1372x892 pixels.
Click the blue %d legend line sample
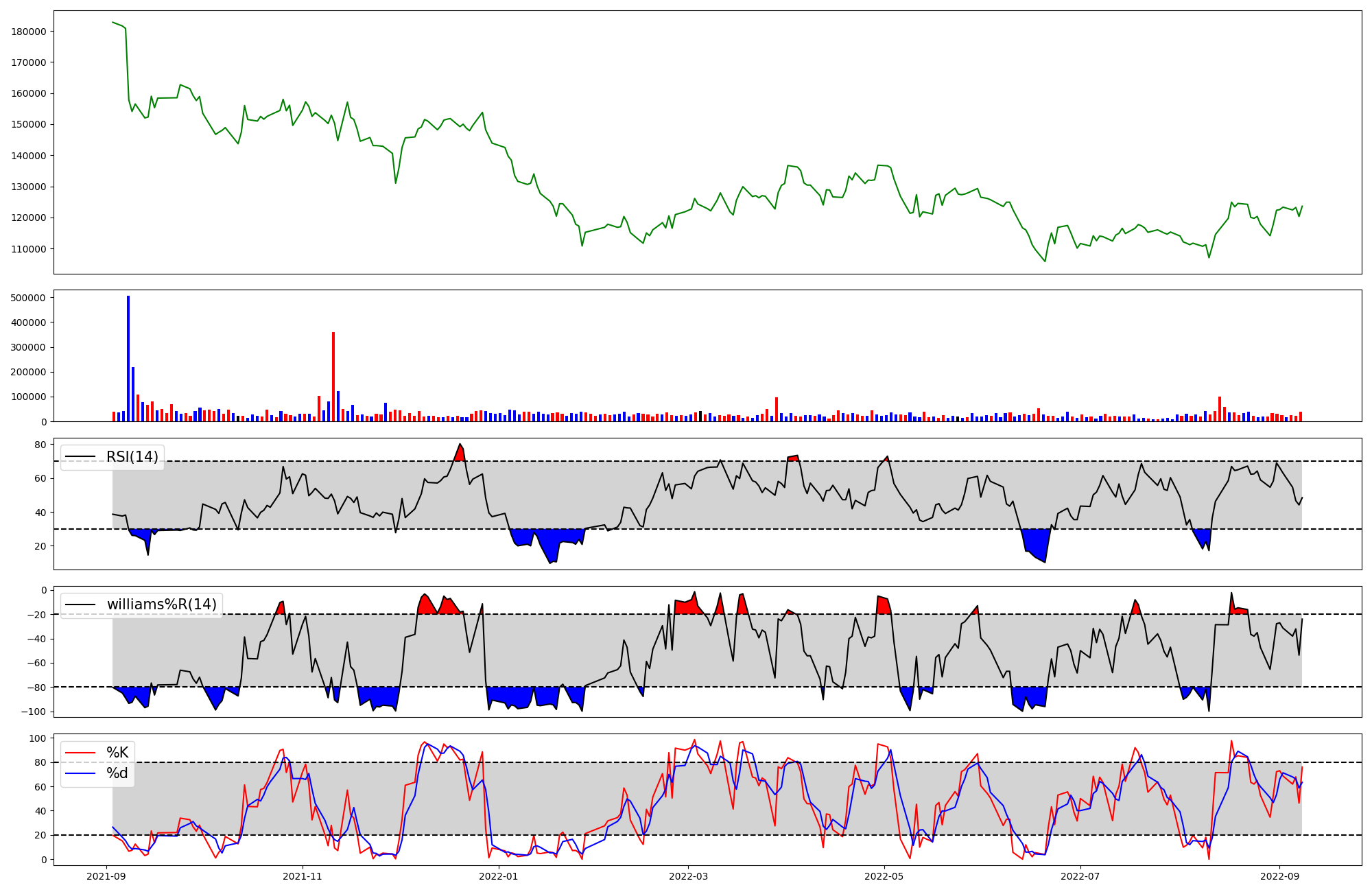click(x=80, y=773)
